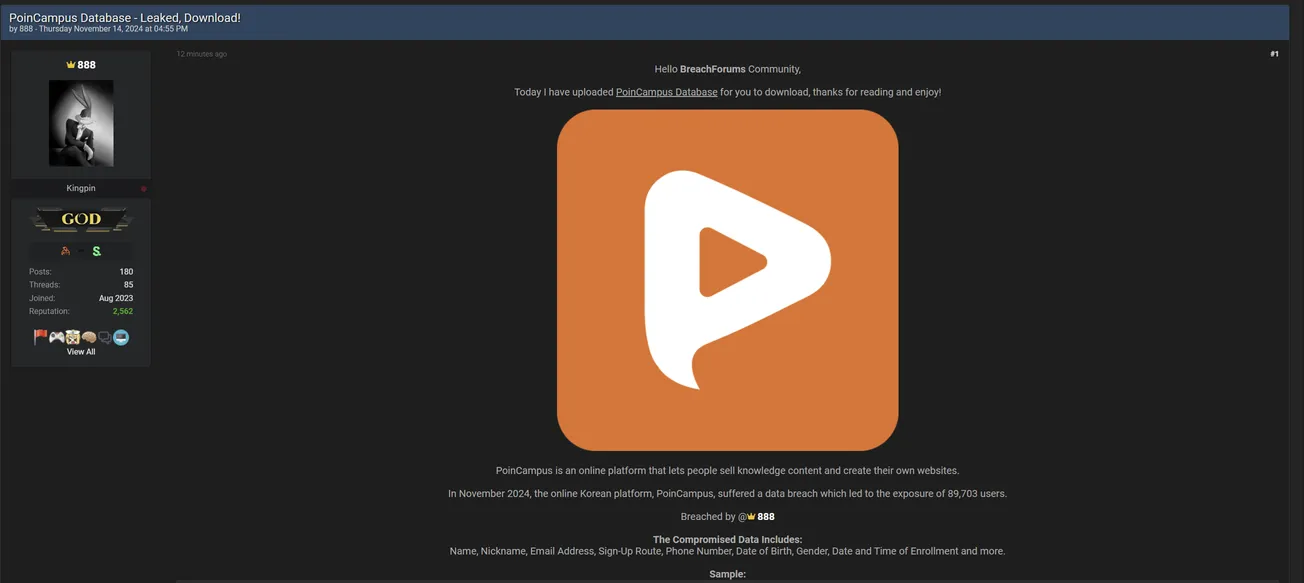
Task: Click the orange figure icon under GOD banner
Action: pyautogui.click(x=65, y=250)
